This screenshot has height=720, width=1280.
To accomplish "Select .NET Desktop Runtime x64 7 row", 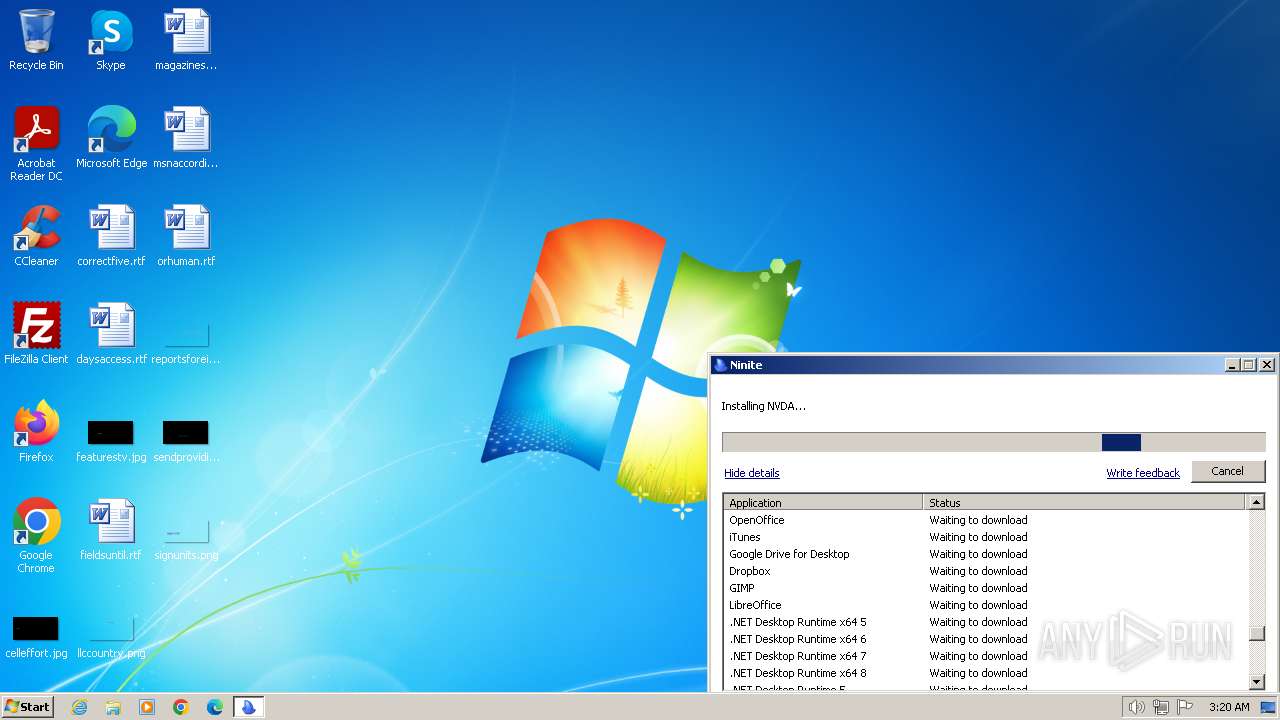I will 985,656.
